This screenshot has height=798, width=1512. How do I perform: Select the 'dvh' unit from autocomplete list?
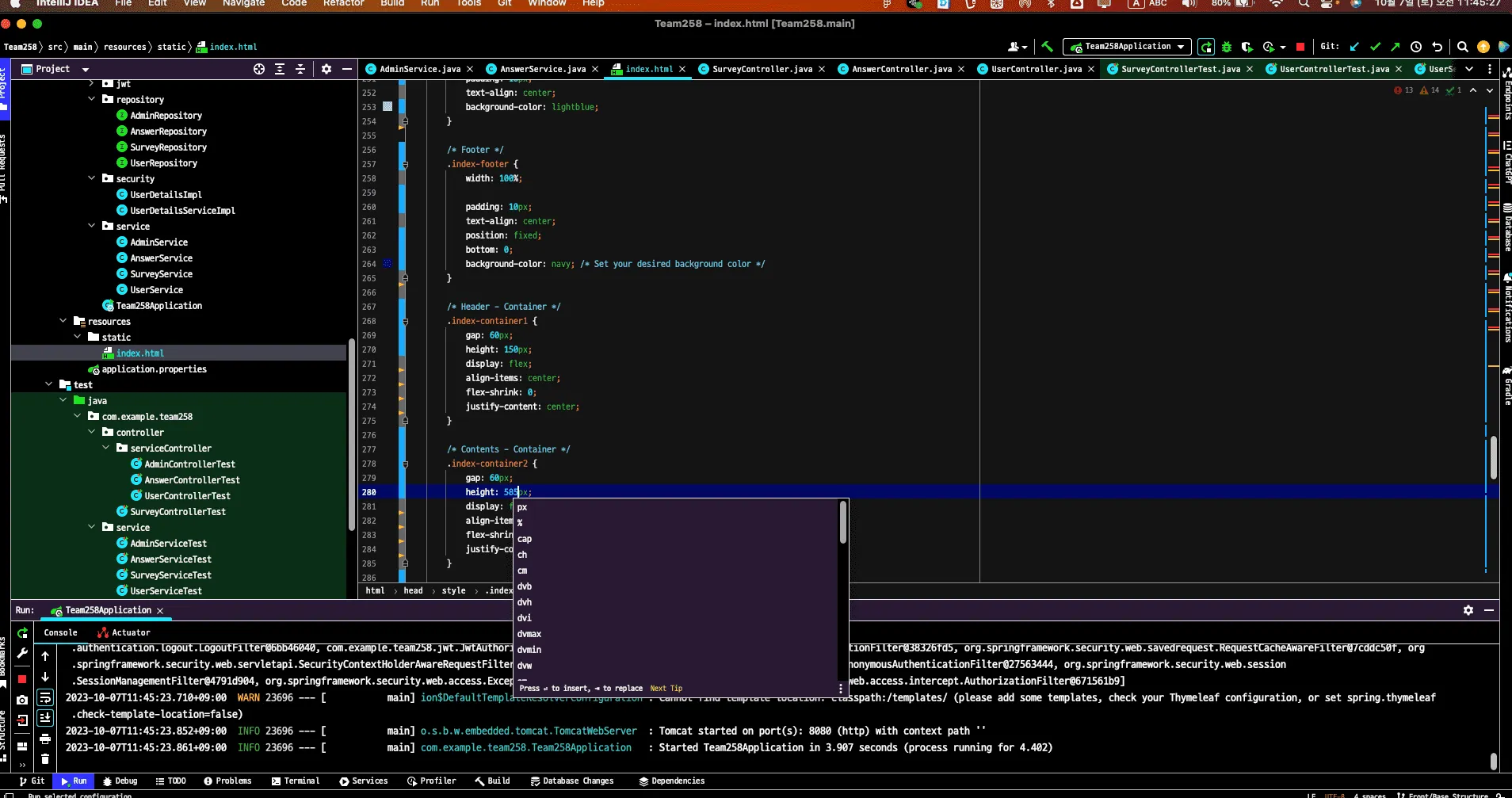pos(525,602)
